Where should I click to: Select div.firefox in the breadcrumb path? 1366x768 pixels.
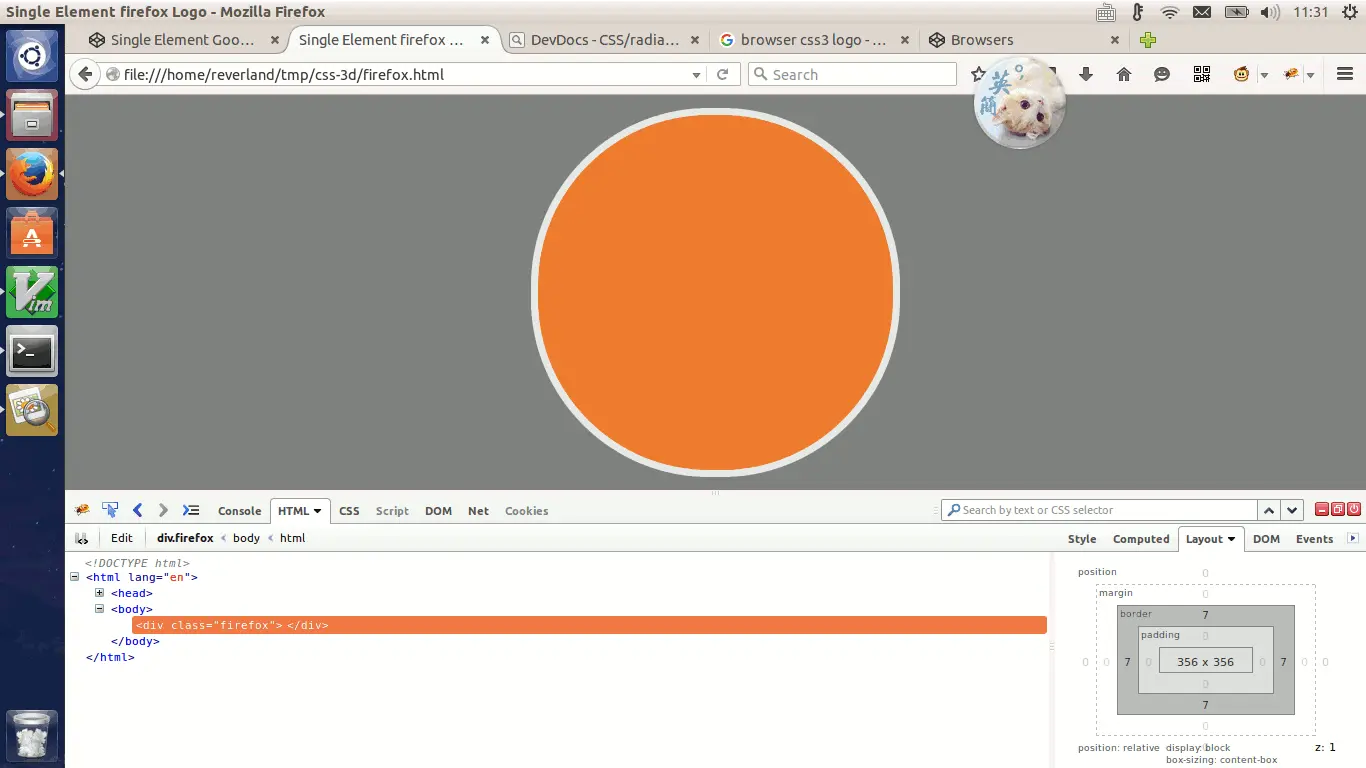(185, 538)
